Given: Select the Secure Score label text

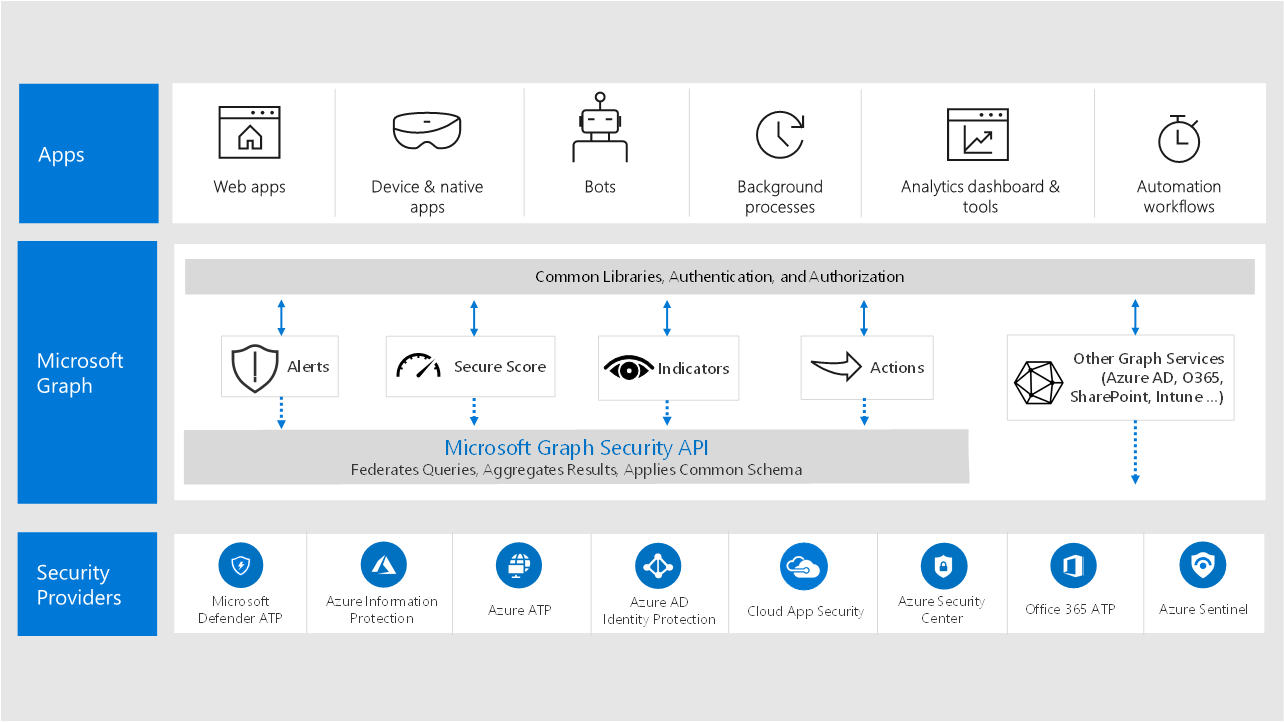Looking at the screenshot, I should [x=500, y=367].
